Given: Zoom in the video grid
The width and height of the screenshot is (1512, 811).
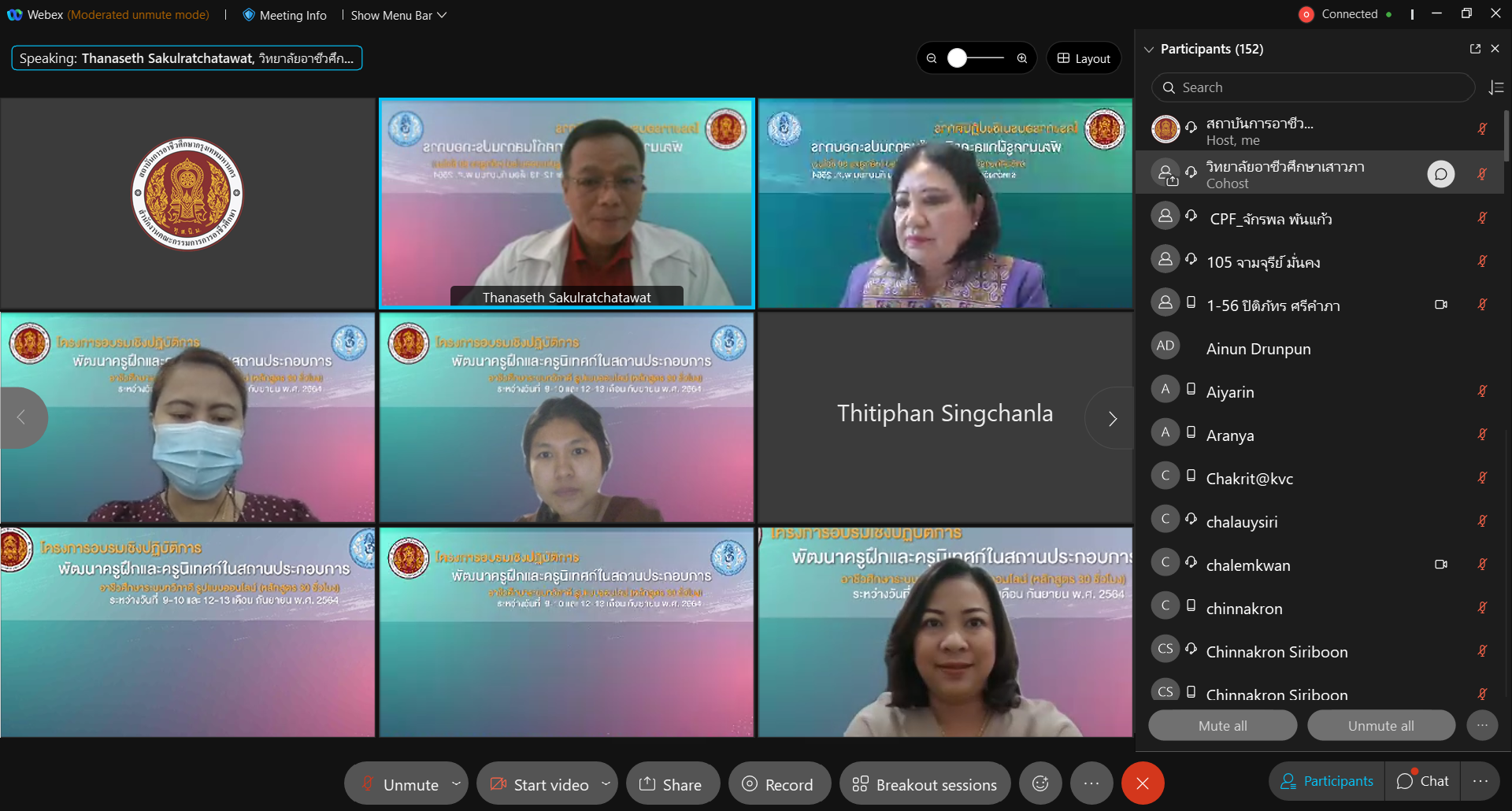Looking at the screenshot, I should coord(1022,58).
